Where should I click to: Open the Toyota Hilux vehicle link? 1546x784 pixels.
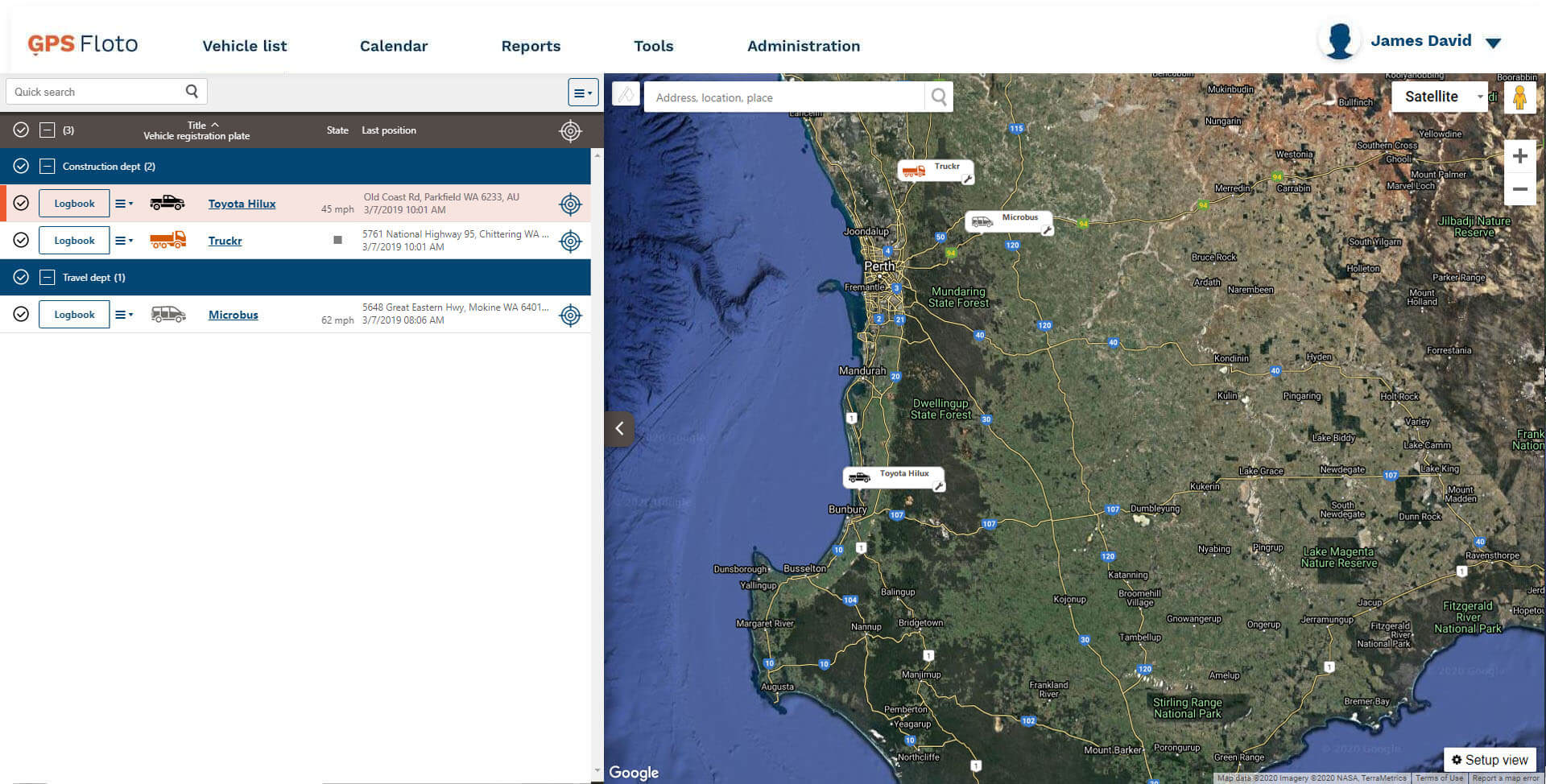click(242, 204)
